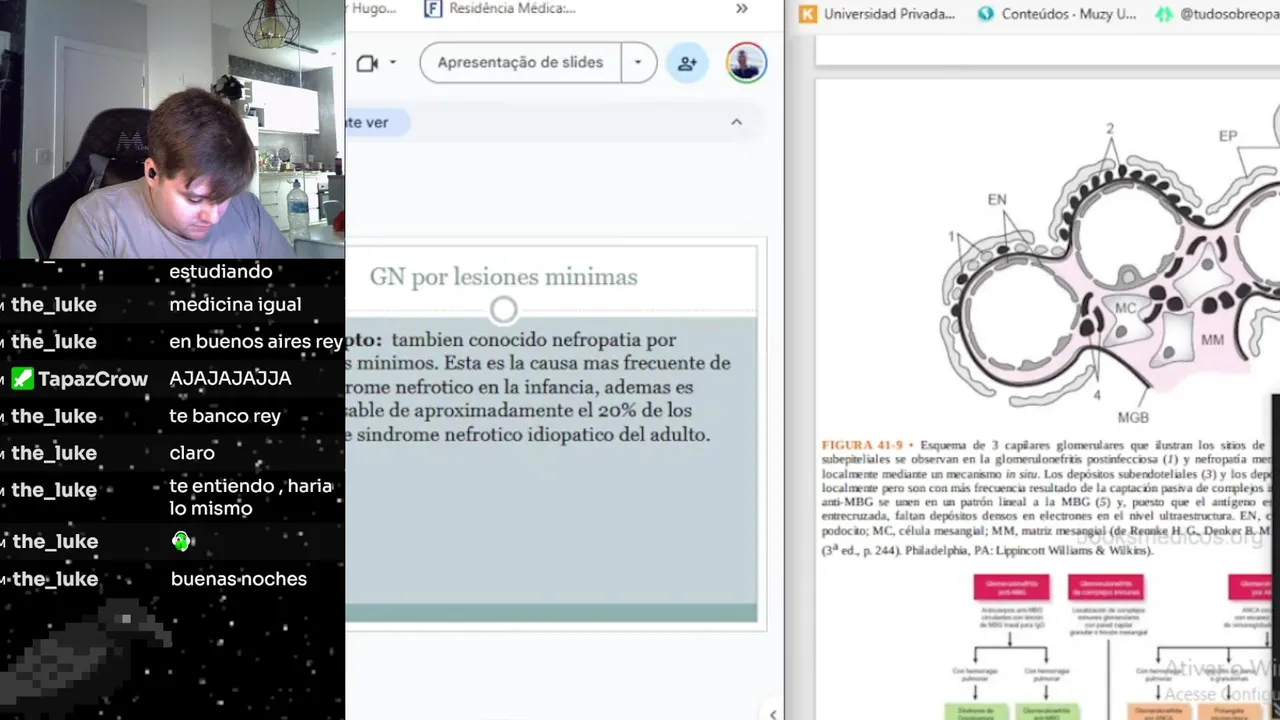Click the camera meeting icon

367,63
